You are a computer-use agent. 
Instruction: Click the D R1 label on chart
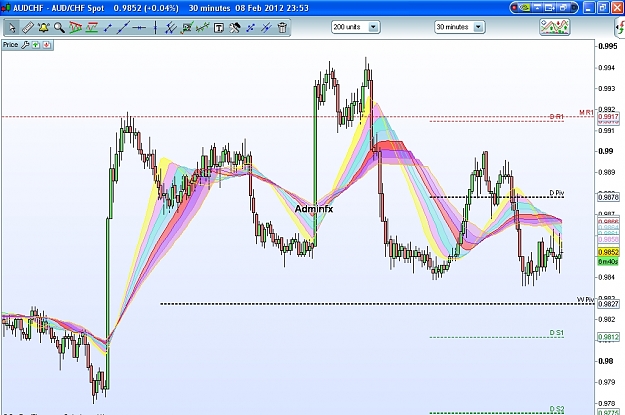click(x=556, y=117)
